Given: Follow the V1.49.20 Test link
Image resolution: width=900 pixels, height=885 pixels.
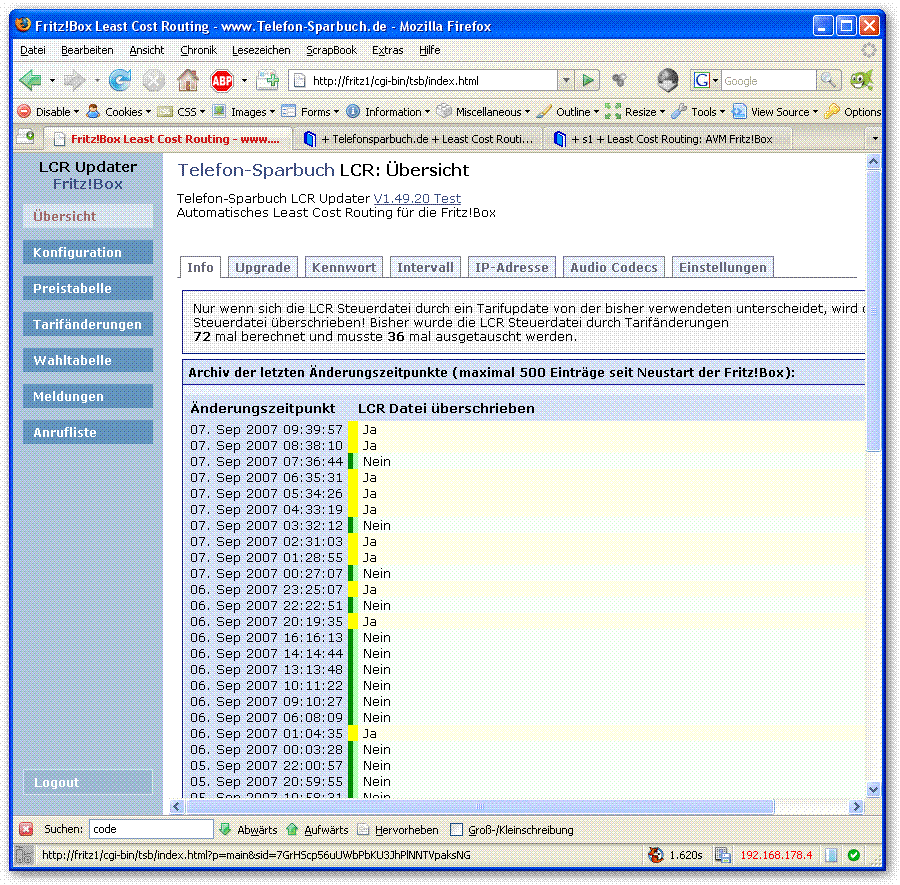Looking at the screenshot, I should point(417,199).
